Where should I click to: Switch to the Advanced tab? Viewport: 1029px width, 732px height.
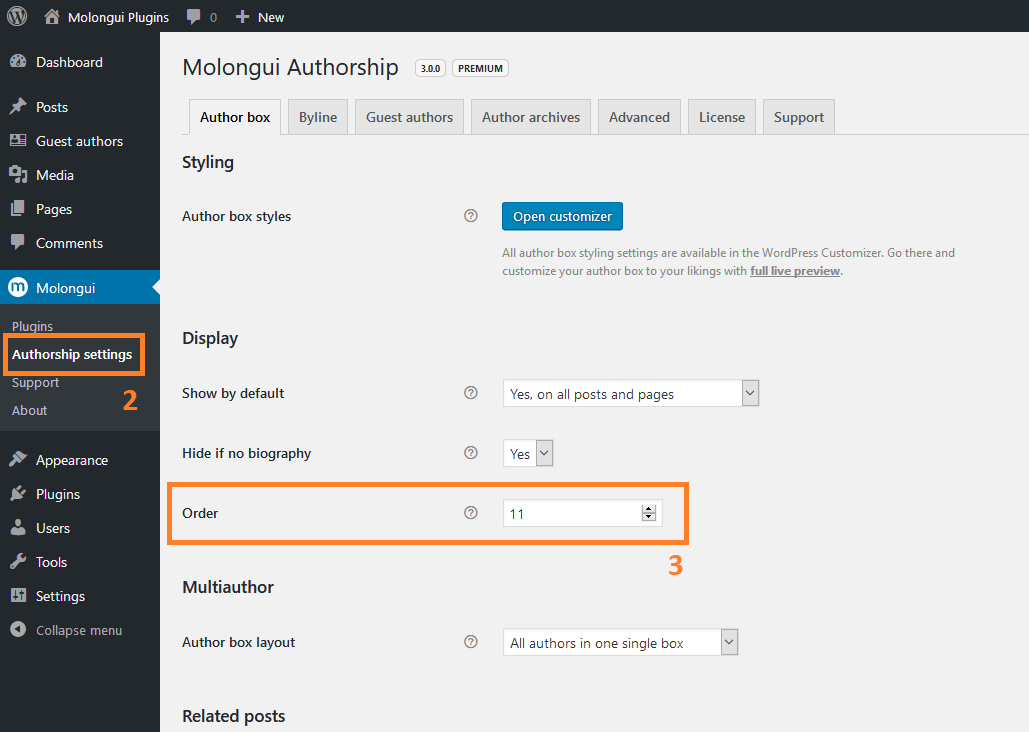pyautogui.click(x=639, y=117)
